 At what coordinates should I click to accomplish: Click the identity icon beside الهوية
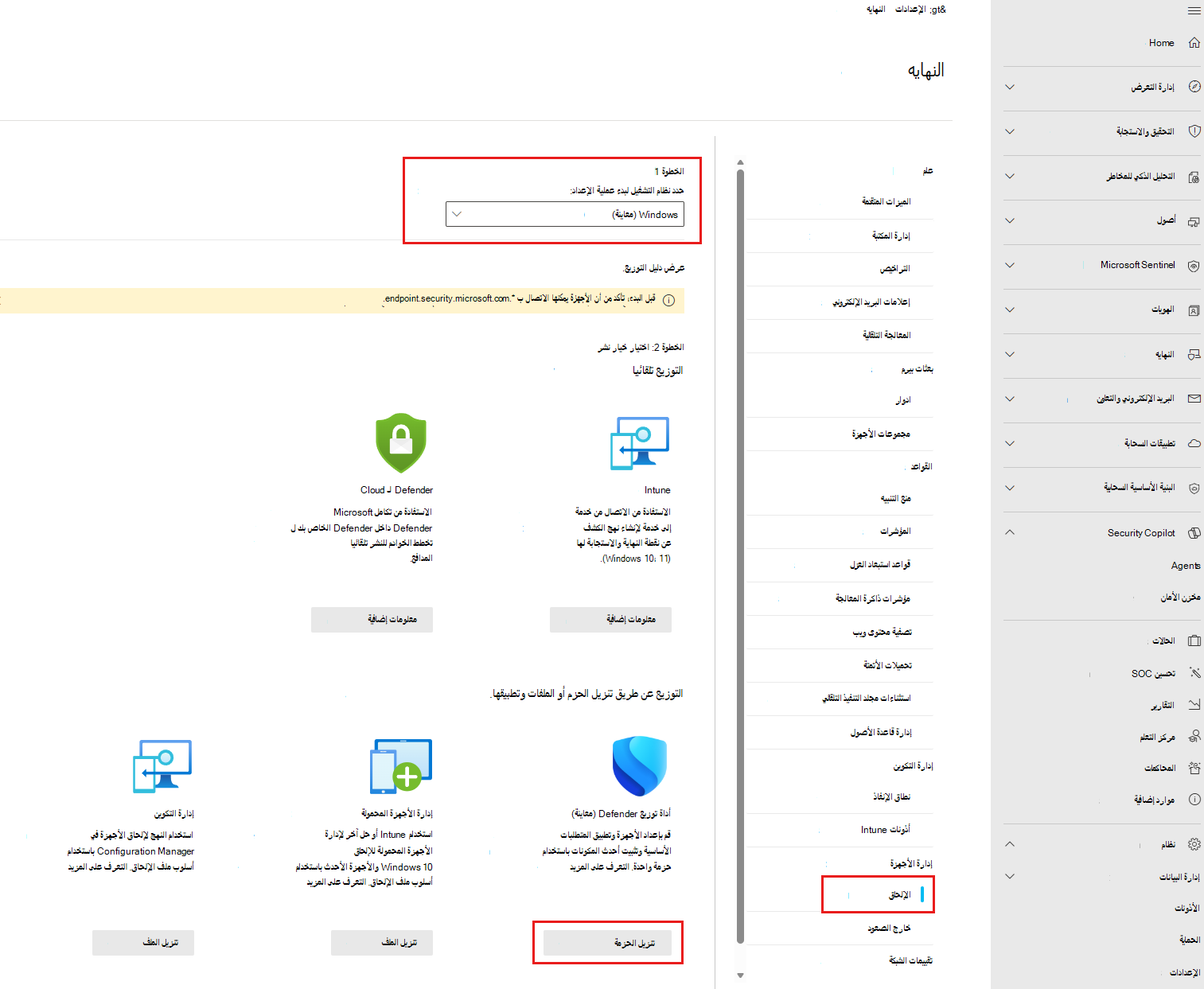click(1194, 310)
